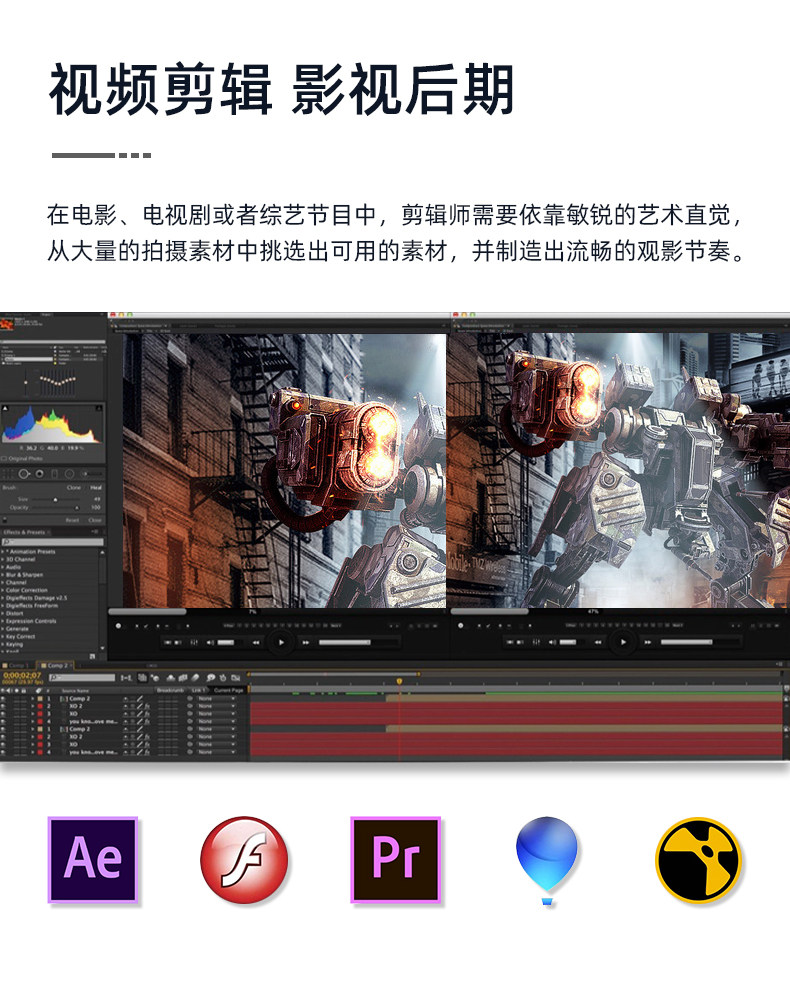Switch to the Comp 1 timeline tab
The width and height of the screenshot is (790, 985).
pyautogui.click(x=17, y=665)
